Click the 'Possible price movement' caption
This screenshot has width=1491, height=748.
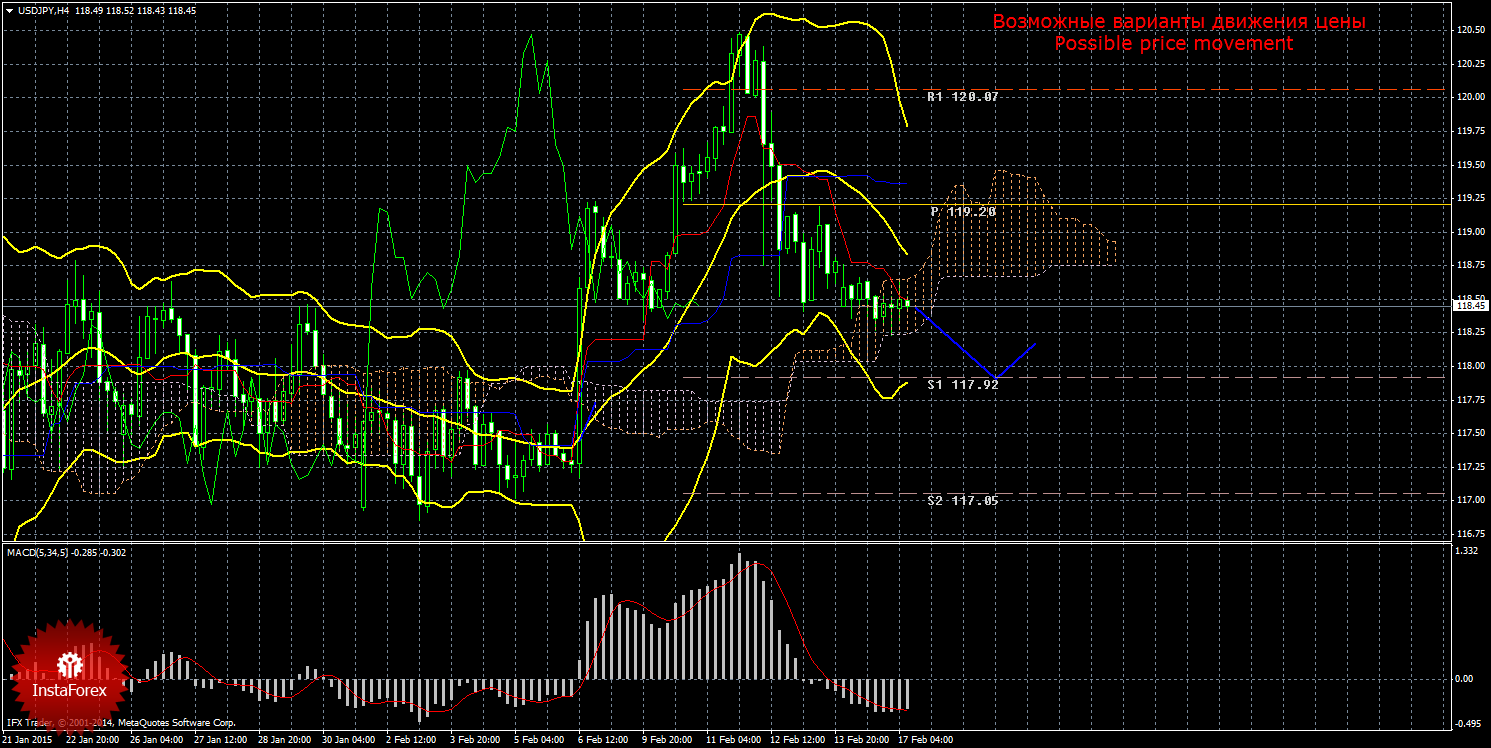(x=1174, y=44)
